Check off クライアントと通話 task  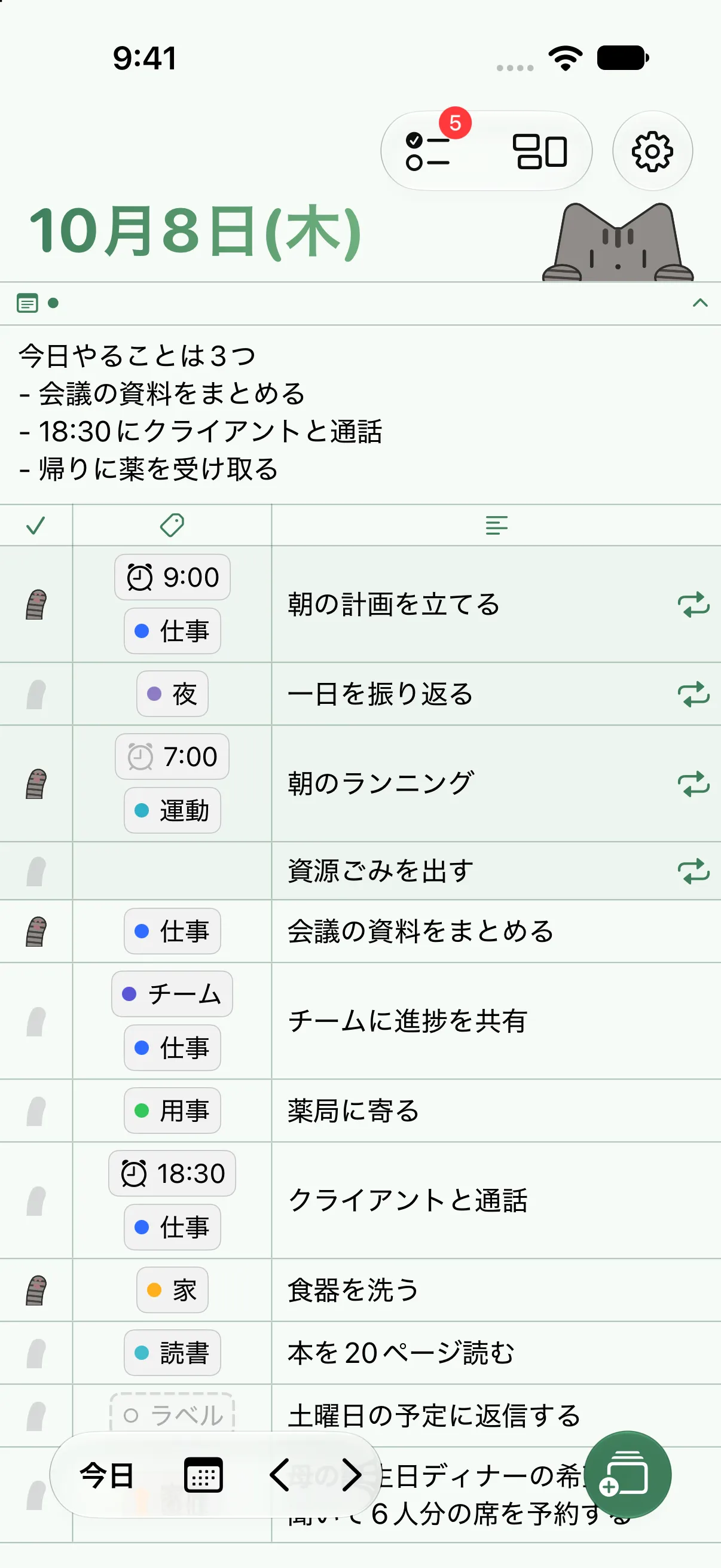(36, 1200)
